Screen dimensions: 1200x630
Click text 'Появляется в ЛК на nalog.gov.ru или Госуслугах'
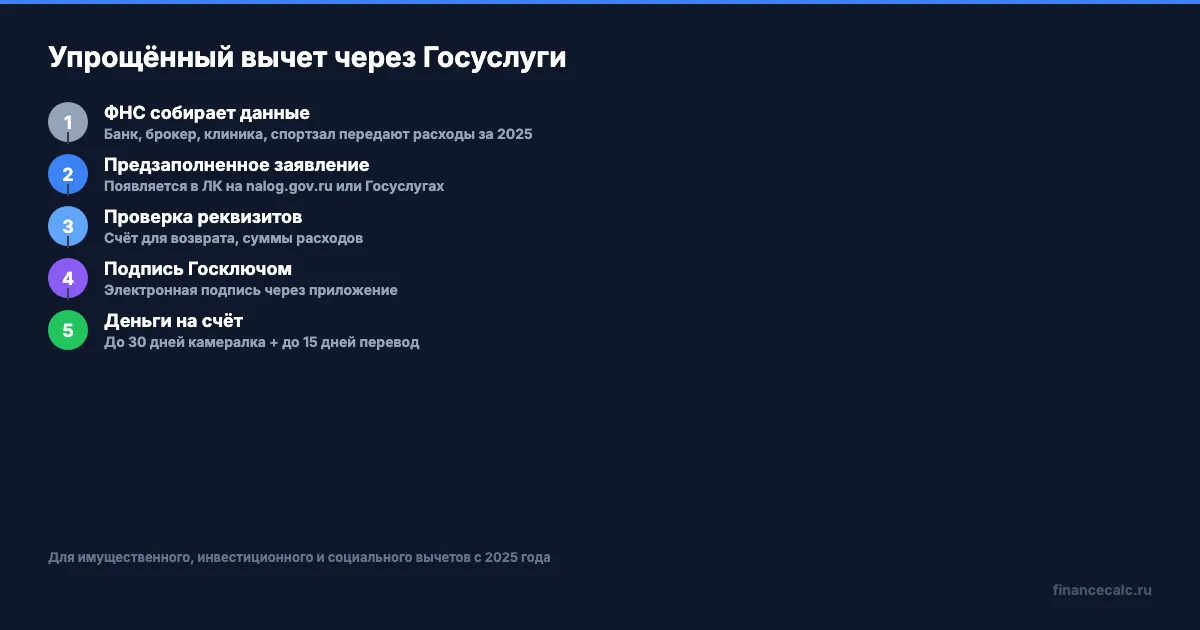[274, 186]
